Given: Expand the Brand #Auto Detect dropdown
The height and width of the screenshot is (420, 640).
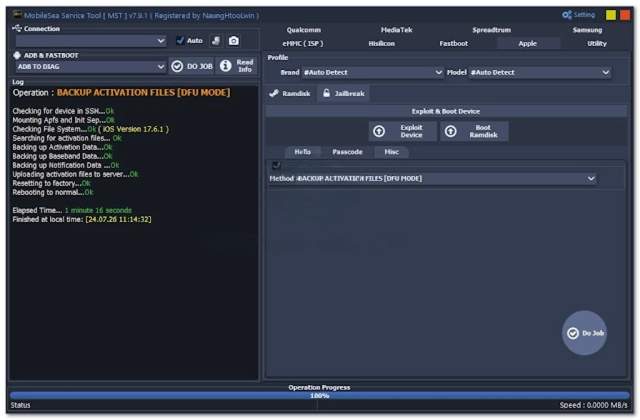Looking at the screenshot, I should pyautogui.click(x=372, y=72).
